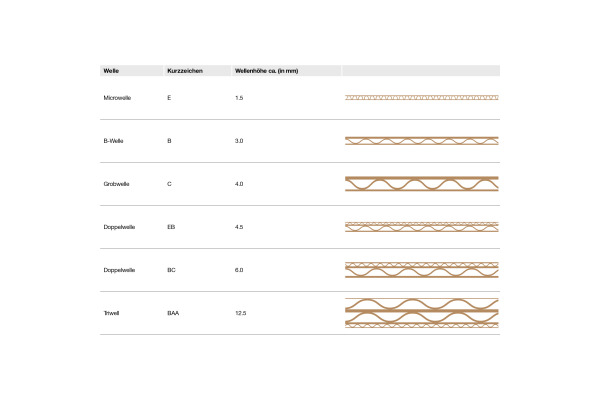600x400 pixels.
Task: Click the Triwell triple-wall profile illustration
Action: click(x=421, y=312)
